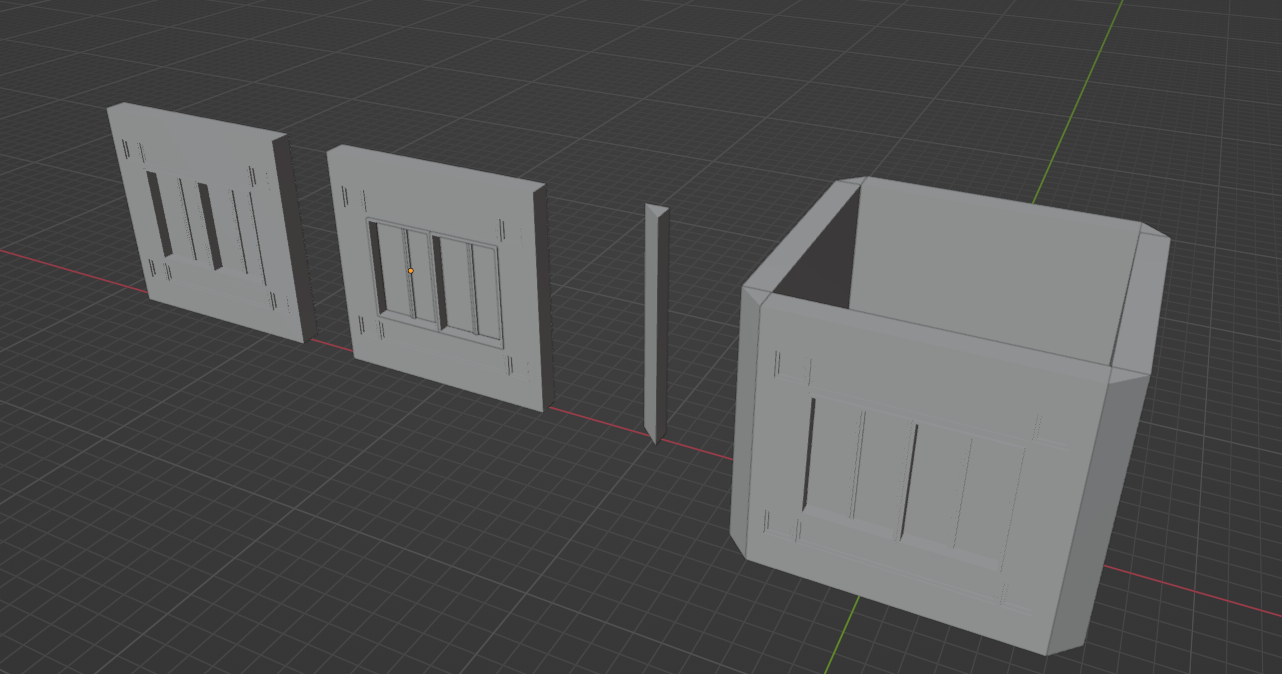Select the assembled open-top box model
This screenshot has width=1282, height=674.
coord(950,415)
